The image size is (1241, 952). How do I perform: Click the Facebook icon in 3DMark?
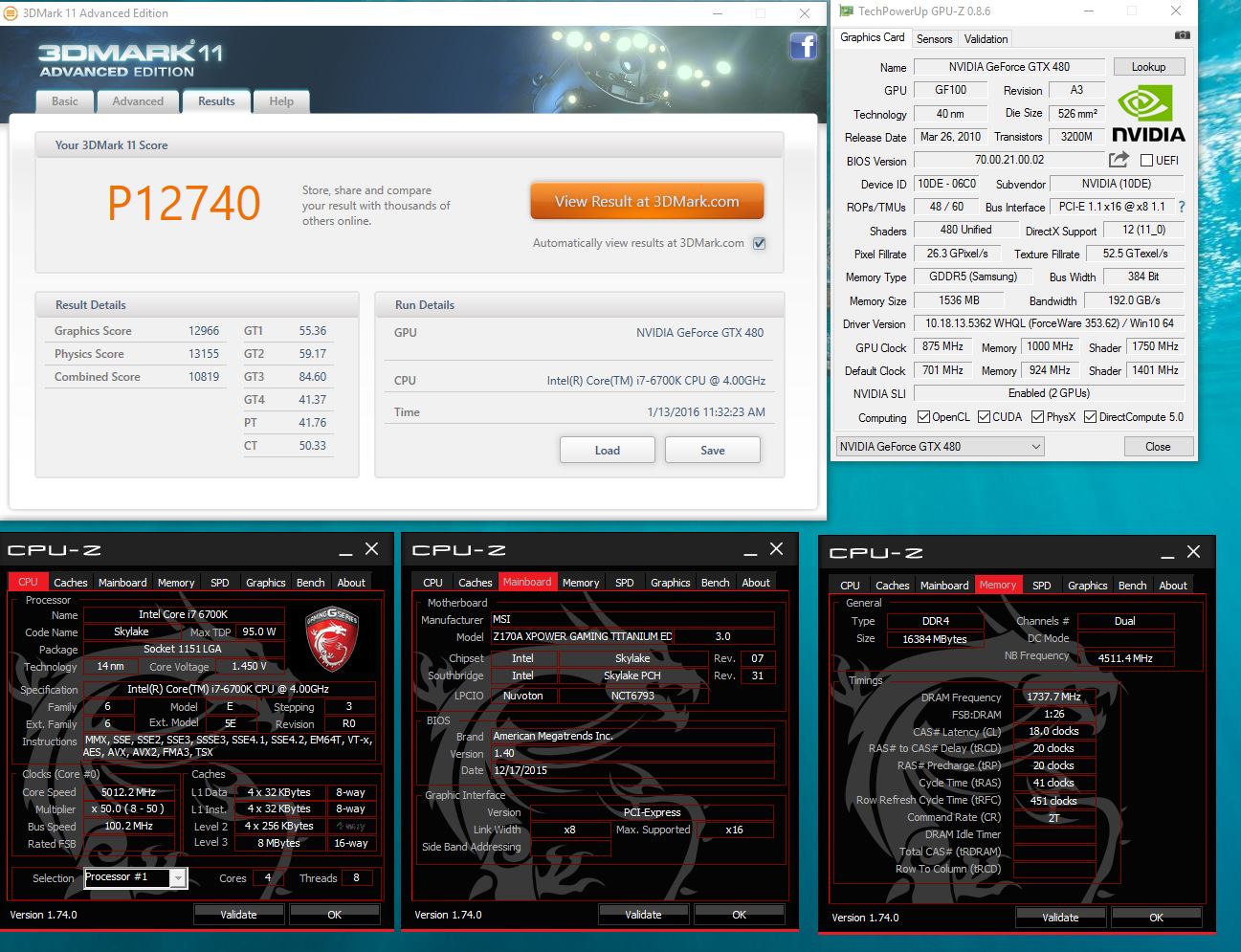click(804, 45)
